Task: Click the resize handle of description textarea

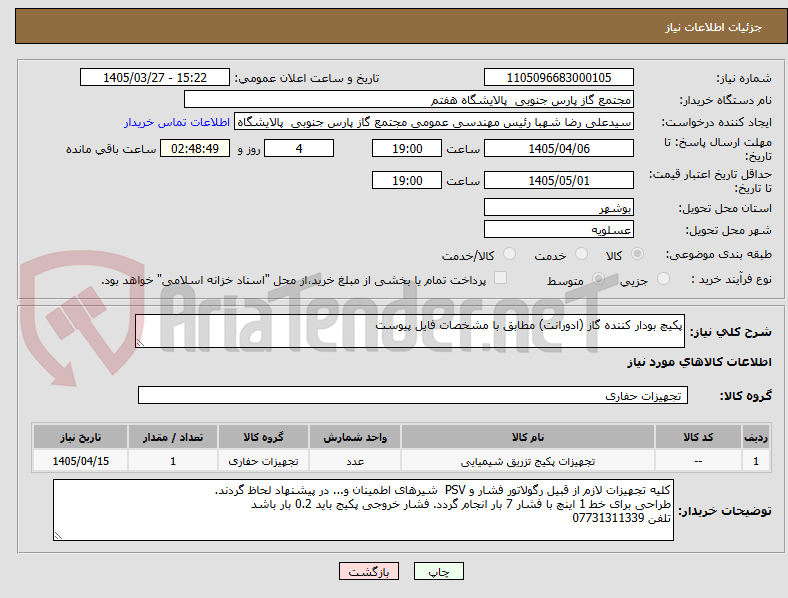Action: click(x=140, y=343)
